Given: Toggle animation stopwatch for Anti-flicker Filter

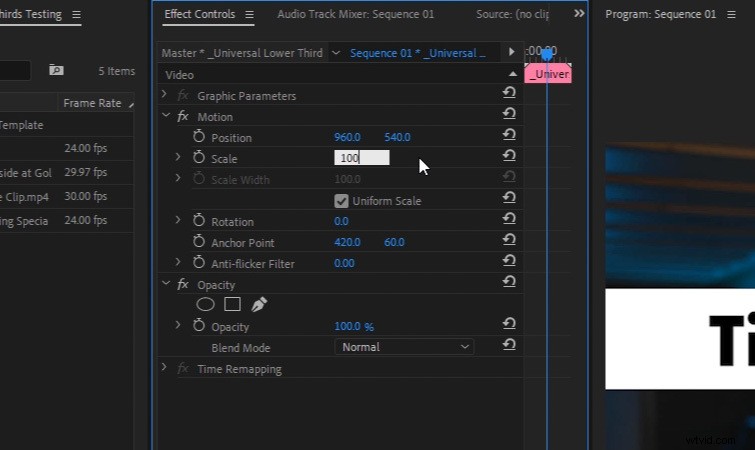Looking at the screenshot, I should [x=199, y=262].
